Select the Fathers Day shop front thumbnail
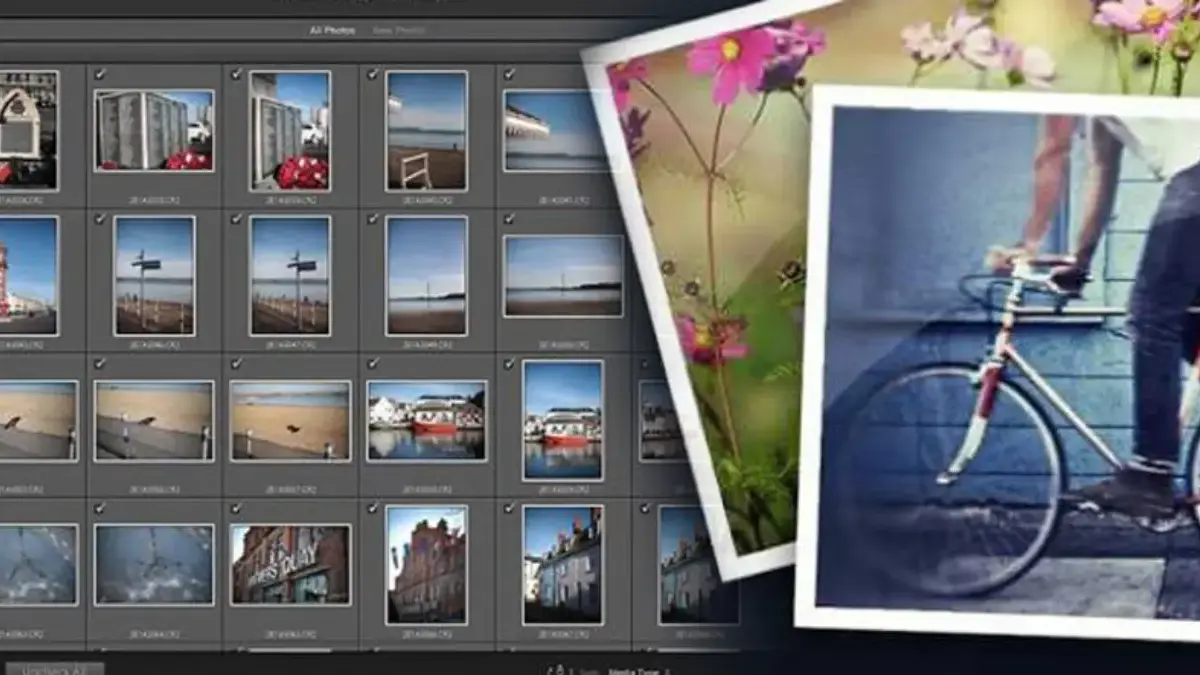Image resolution: width=1200 pixels, height=675 pixels. (x=290, y=565)
